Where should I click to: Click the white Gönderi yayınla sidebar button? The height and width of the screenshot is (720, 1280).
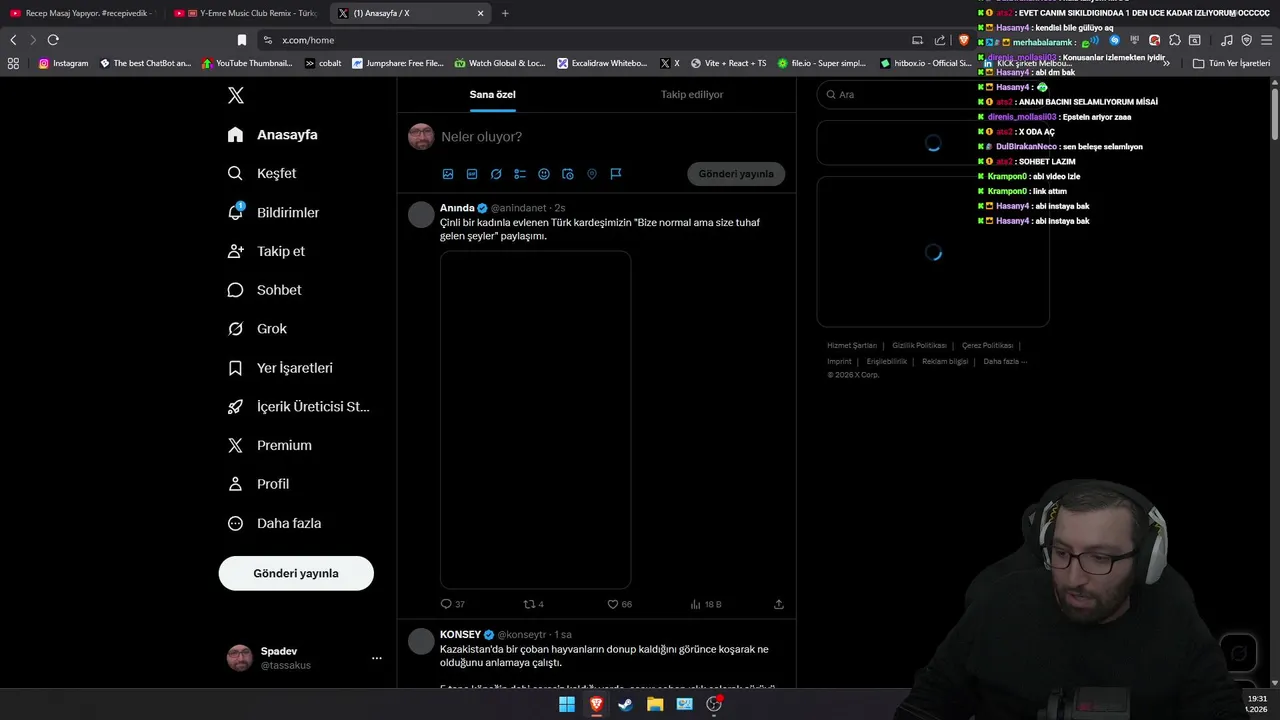[x=296, y=573]
